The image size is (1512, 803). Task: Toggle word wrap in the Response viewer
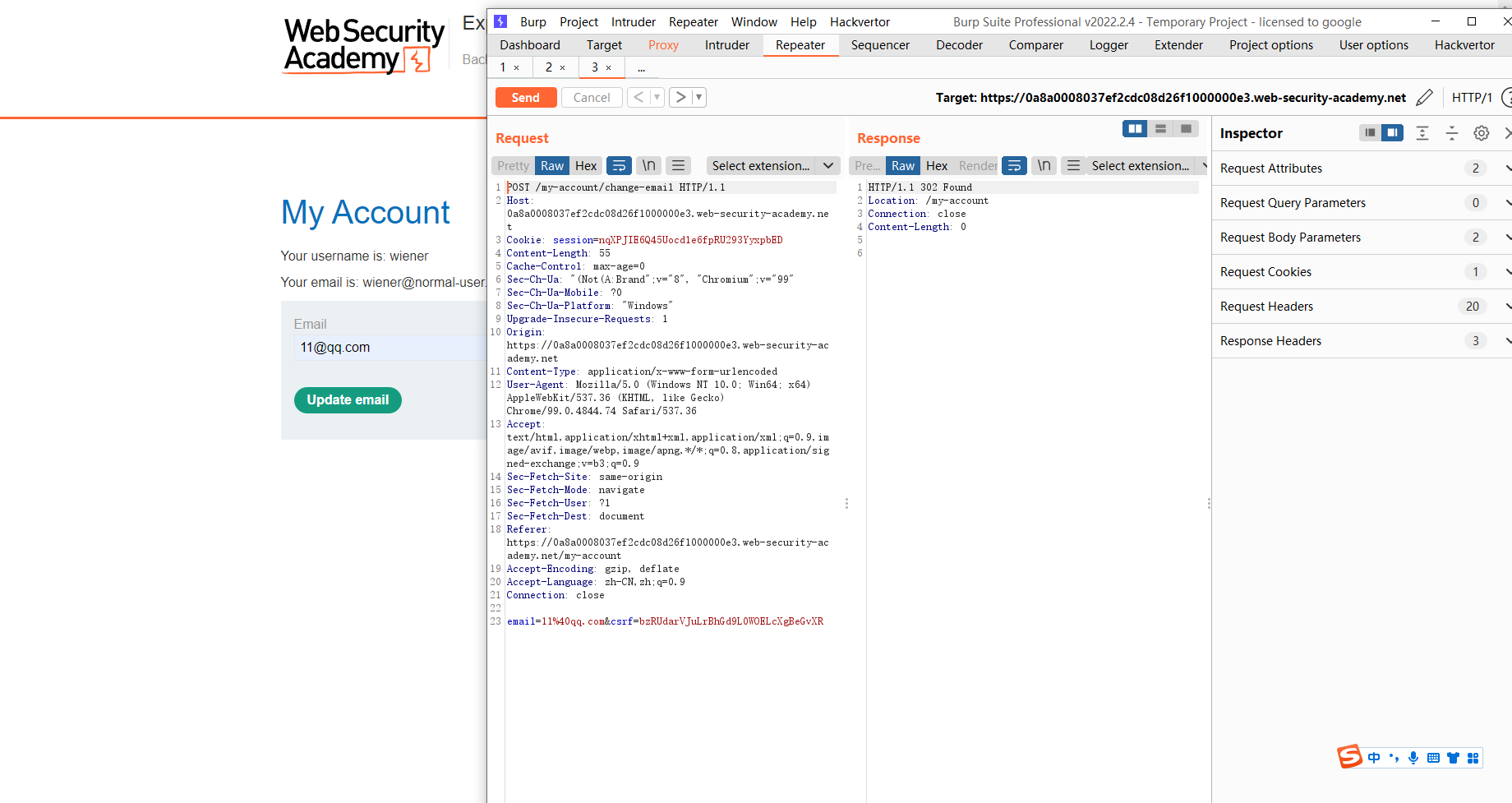point(1014,166)
